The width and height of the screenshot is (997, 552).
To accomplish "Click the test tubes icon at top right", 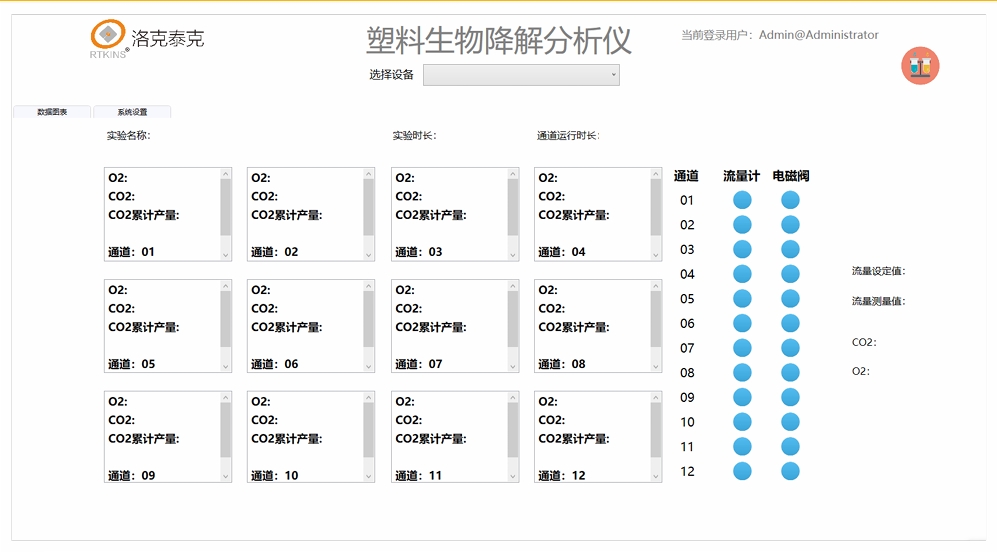I will point(920,66).
